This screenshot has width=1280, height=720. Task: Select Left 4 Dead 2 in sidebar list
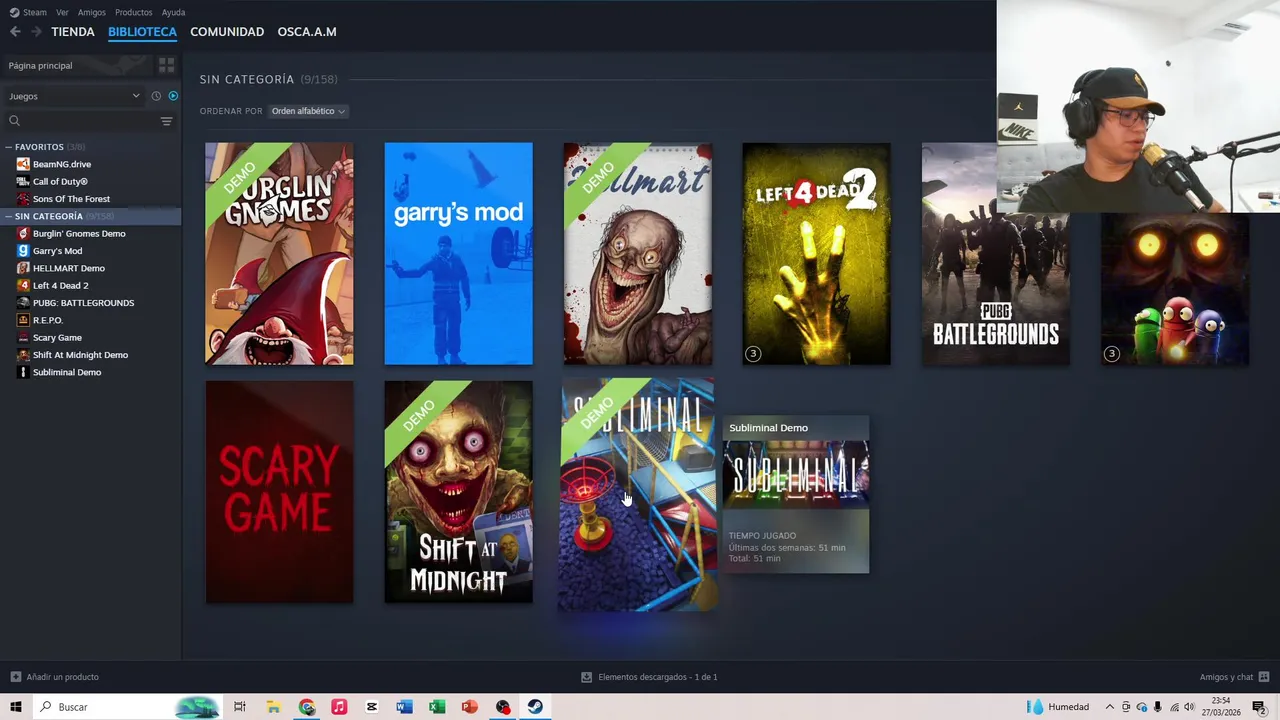60,285
